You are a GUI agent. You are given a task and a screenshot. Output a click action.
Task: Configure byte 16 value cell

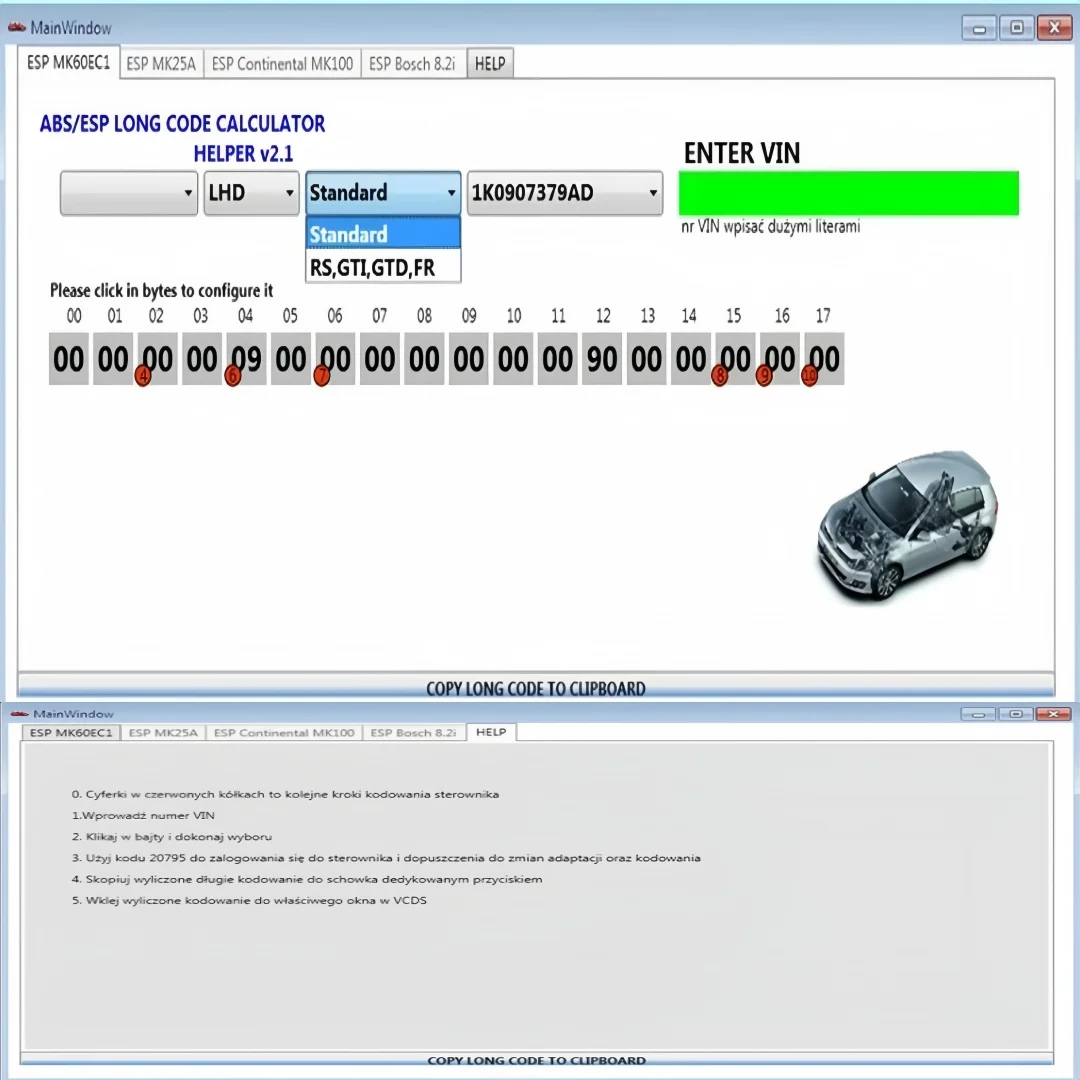point(780,359)
